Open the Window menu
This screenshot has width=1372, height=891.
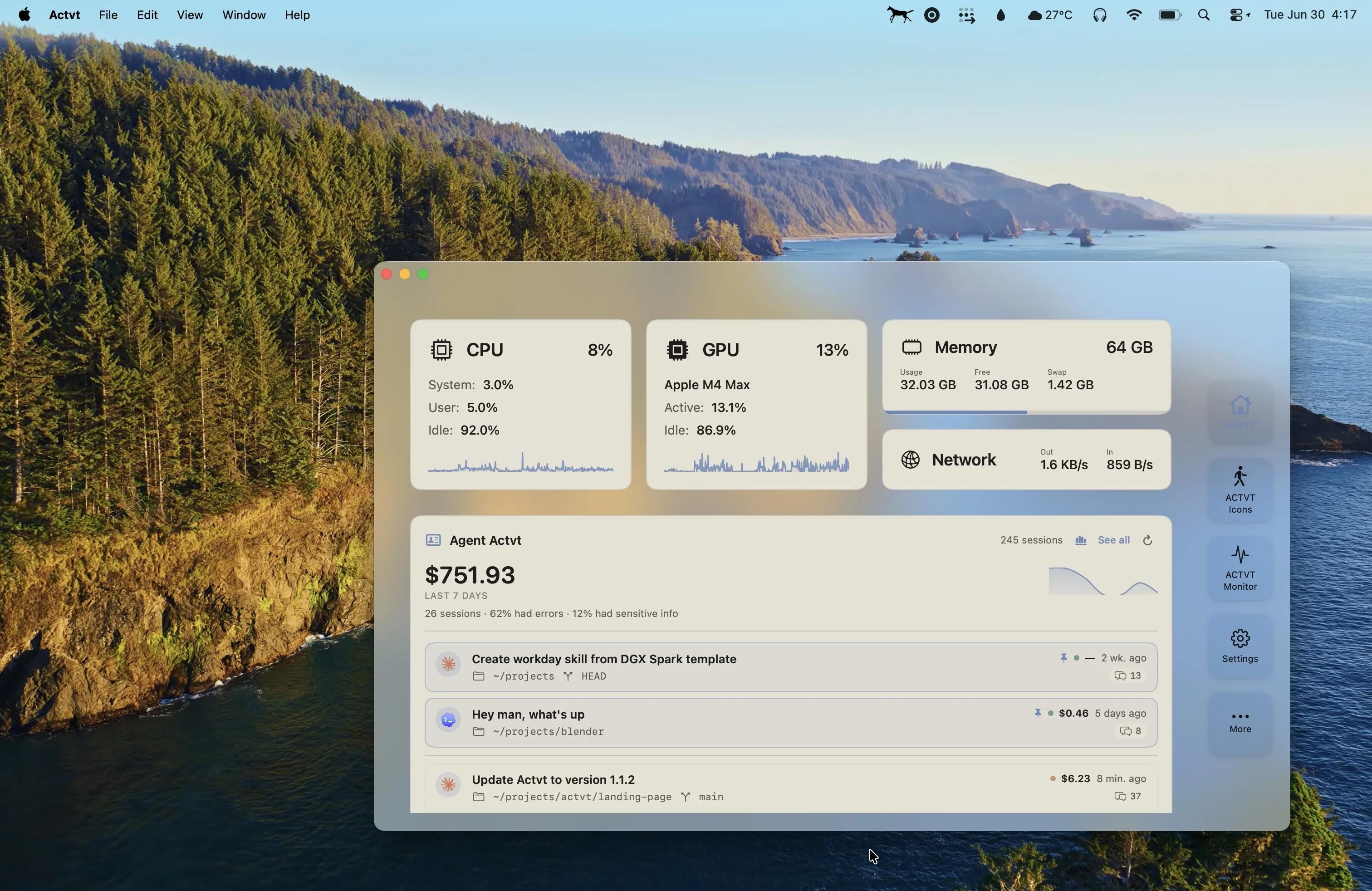(244, 15)
